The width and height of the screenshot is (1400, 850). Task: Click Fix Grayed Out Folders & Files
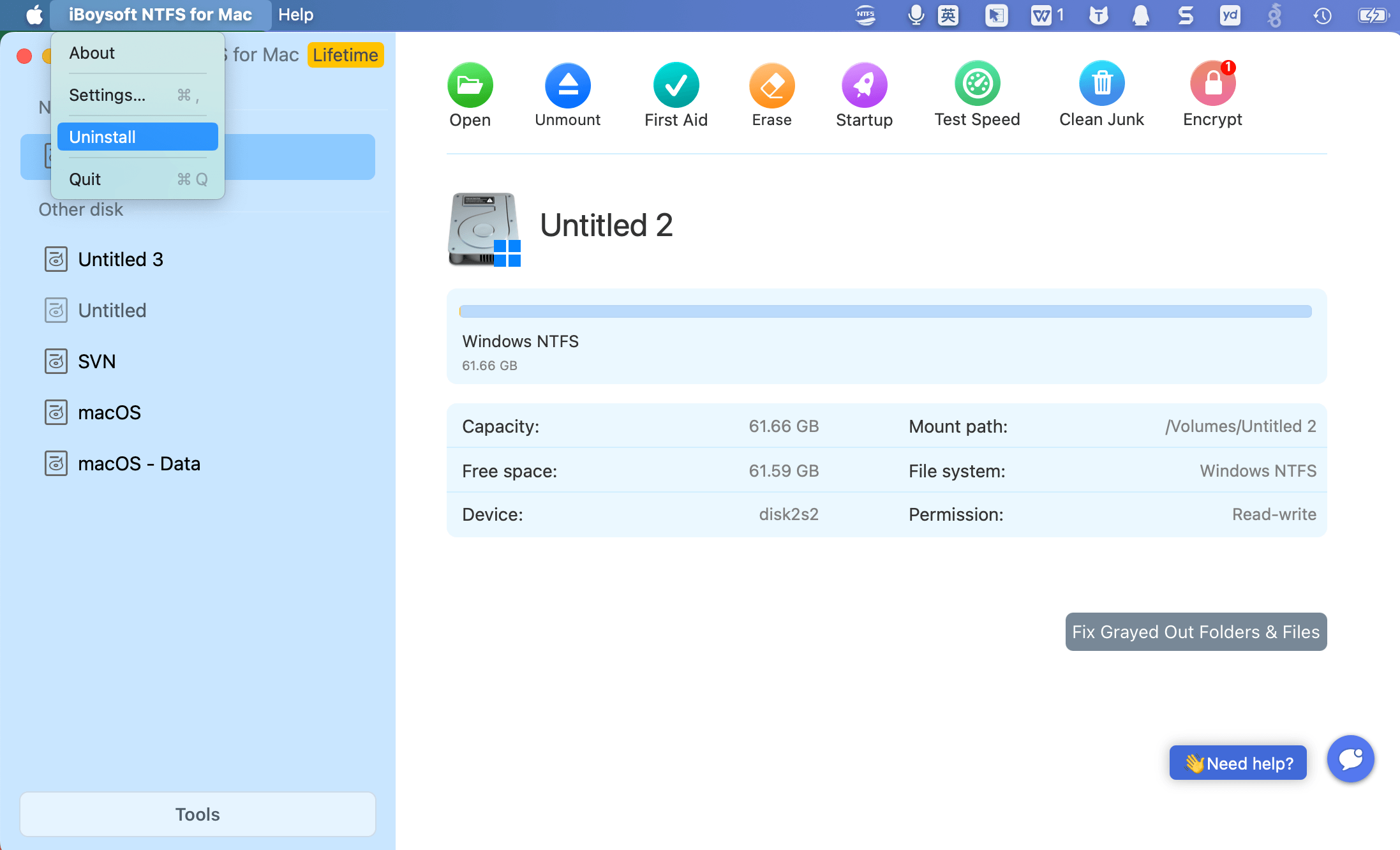coord(1196,632)
